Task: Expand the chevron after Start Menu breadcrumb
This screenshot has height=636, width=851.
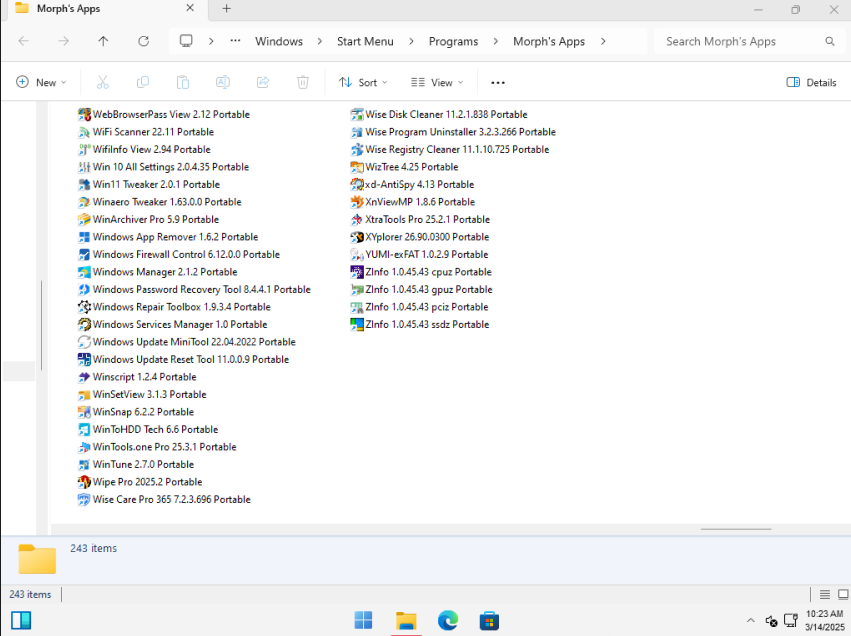Action: point(411,41)
